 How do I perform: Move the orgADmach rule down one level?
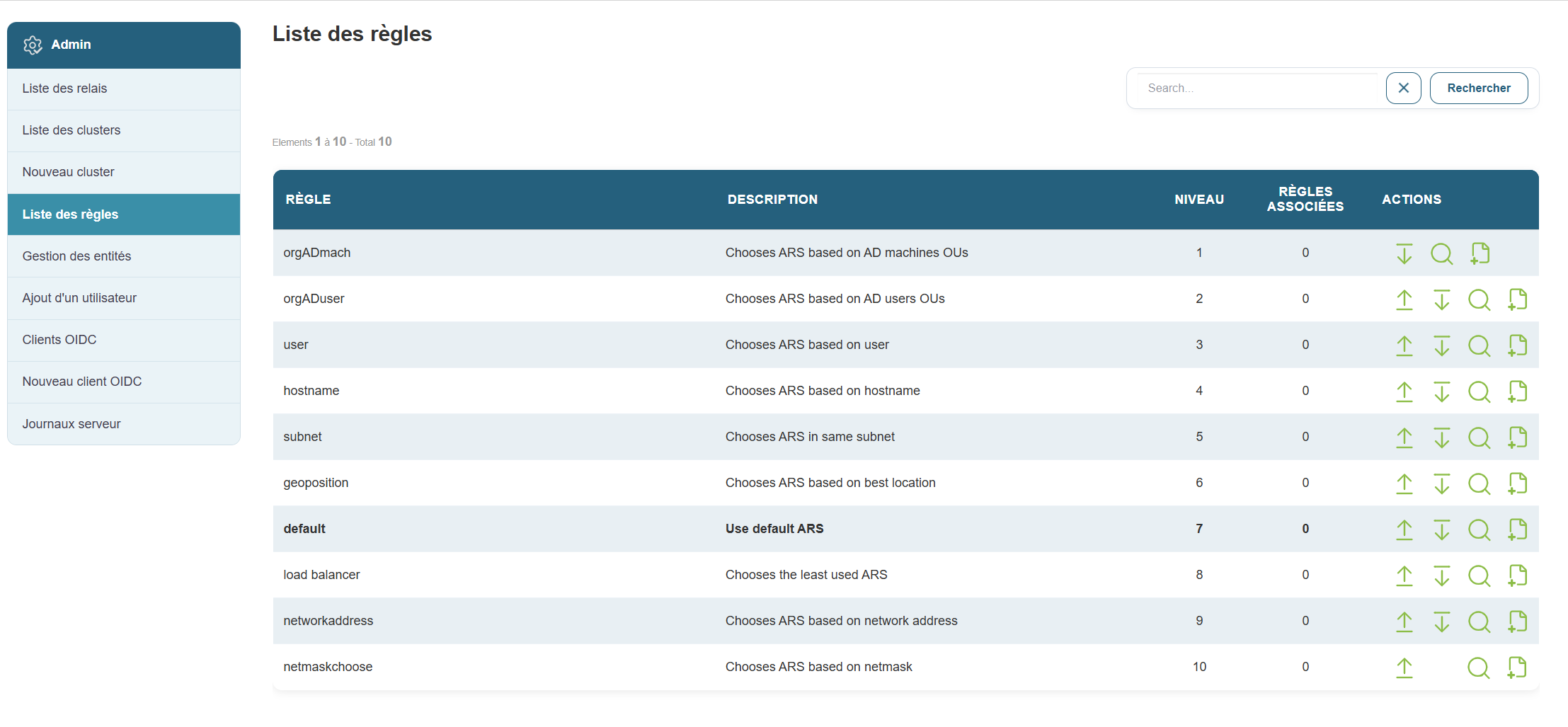point(1404,253)
